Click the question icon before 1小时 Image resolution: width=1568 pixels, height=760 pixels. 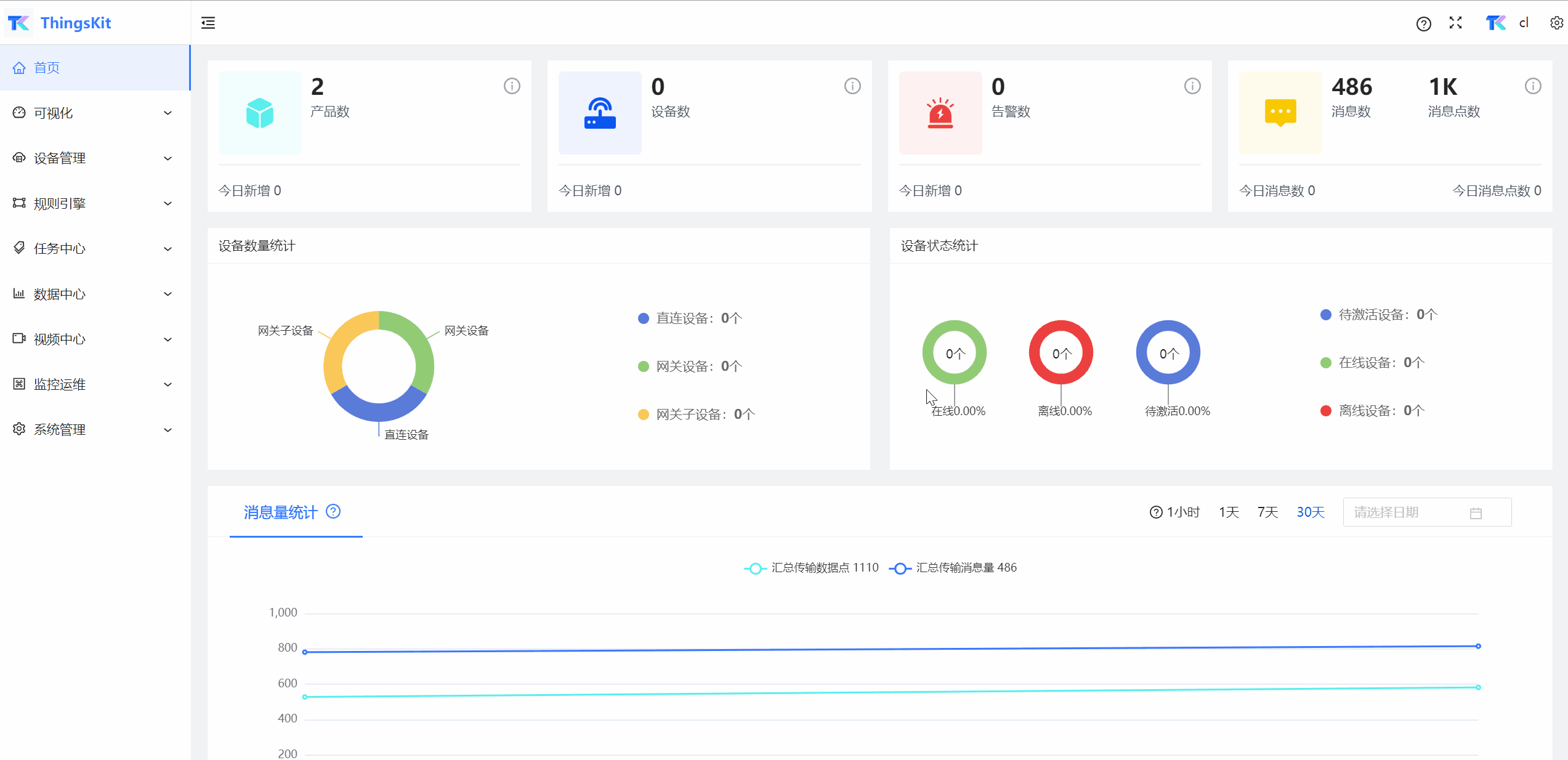1156,512
